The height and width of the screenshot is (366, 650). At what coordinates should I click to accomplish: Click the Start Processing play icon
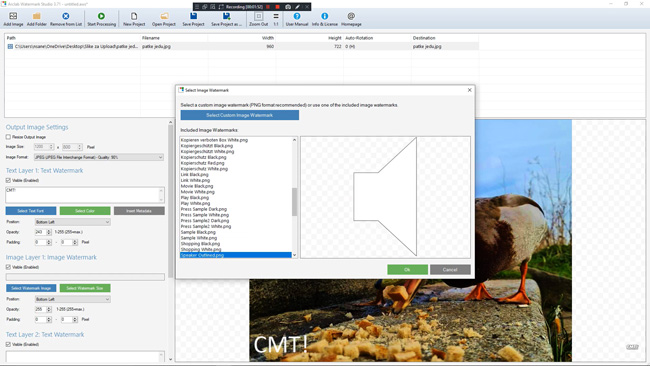[x=101, y=16]
